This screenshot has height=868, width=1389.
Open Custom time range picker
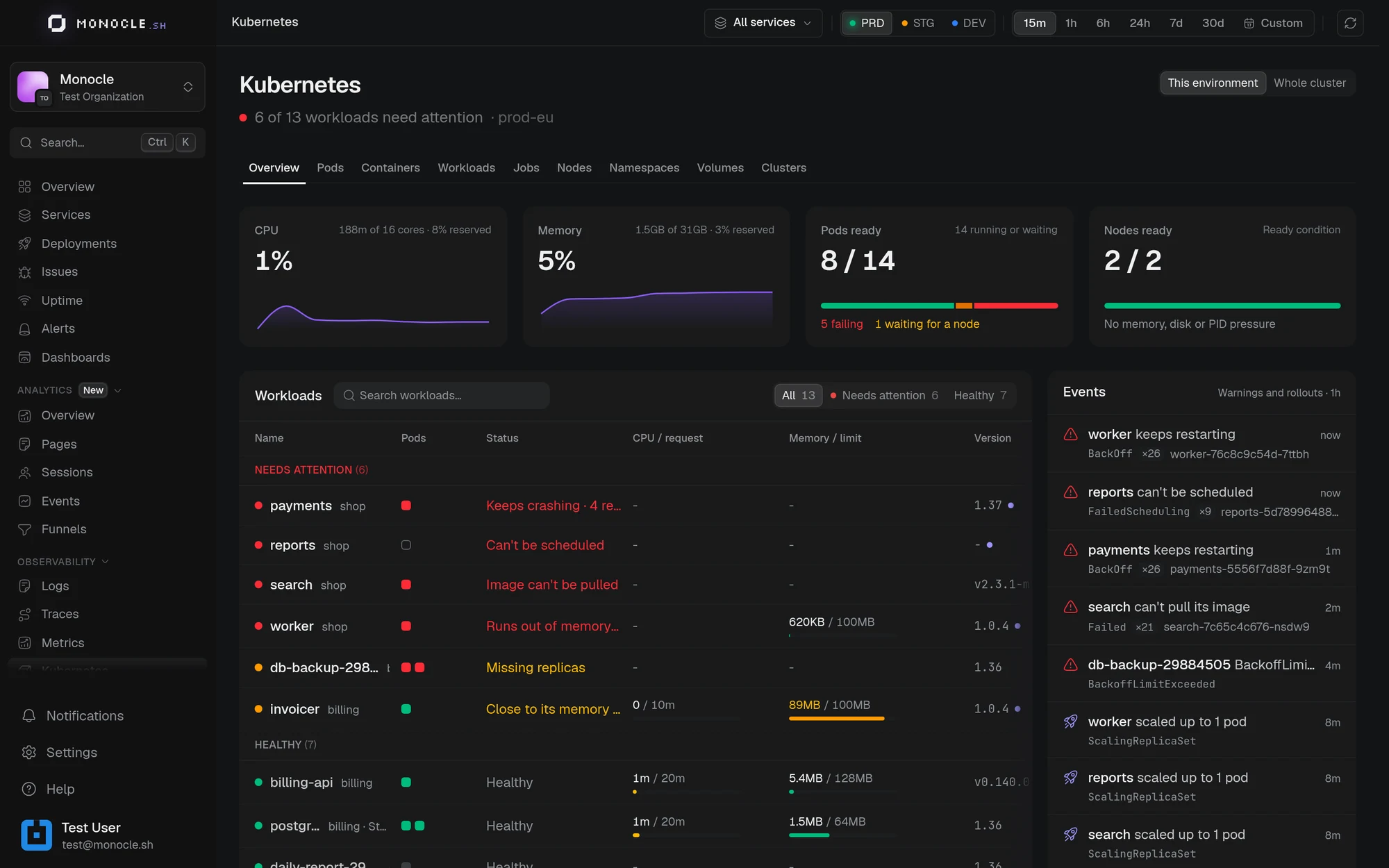(x=1273, y=23)
